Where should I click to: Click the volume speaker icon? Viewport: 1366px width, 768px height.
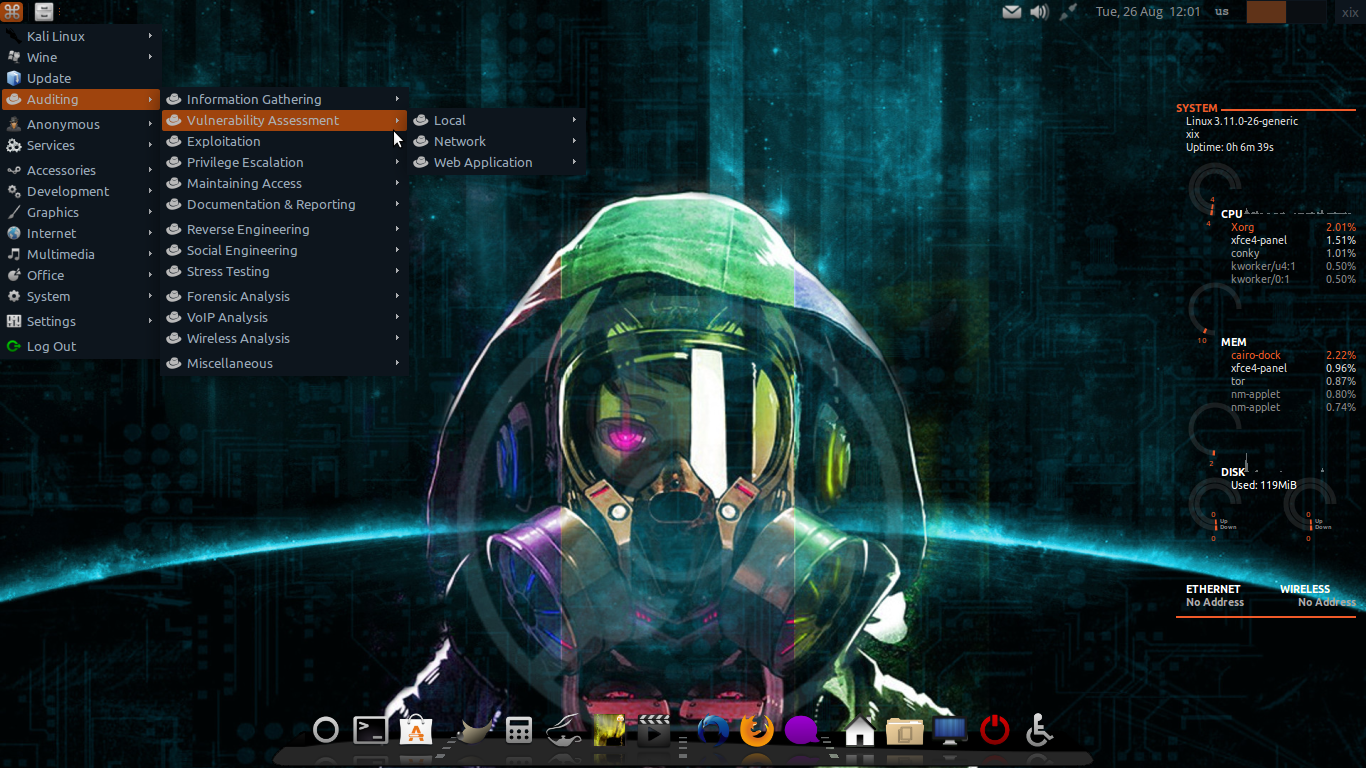pos(1039,12)
